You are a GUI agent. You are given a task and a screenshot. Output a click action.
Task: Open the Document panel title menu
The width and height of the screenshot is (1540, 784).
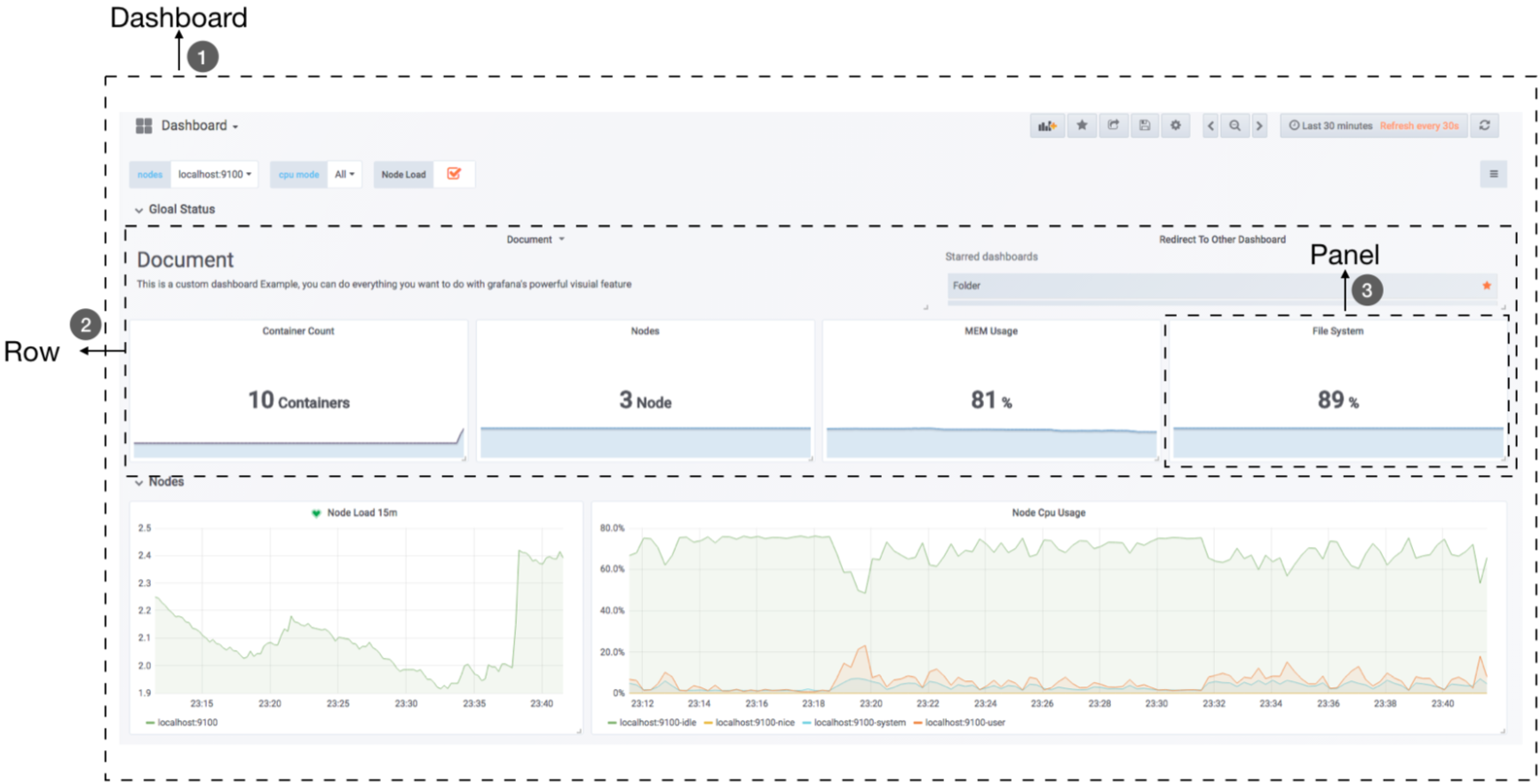(x=535, y=240)
